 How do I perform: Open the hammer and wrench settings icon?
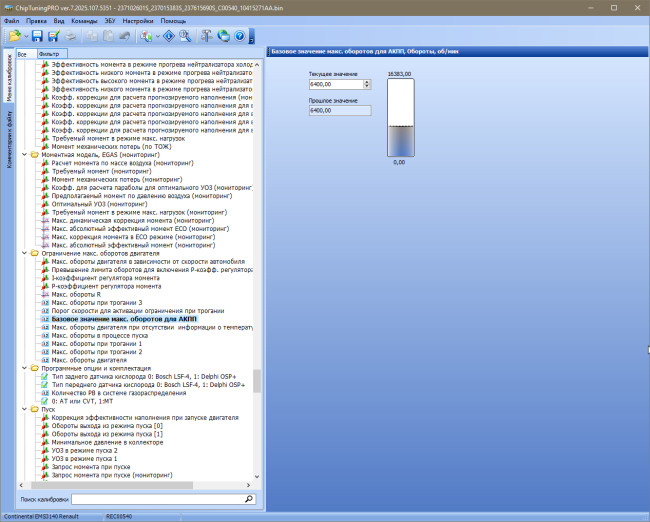click(206, 36)
